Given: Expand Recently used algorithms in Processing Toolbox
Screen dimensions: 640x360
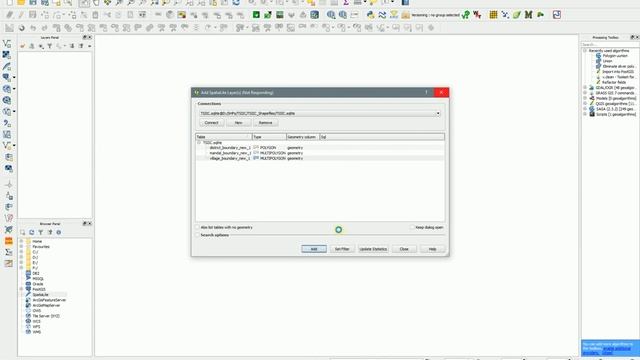Looking at the screenshot, I should click(x=585, y=51).
